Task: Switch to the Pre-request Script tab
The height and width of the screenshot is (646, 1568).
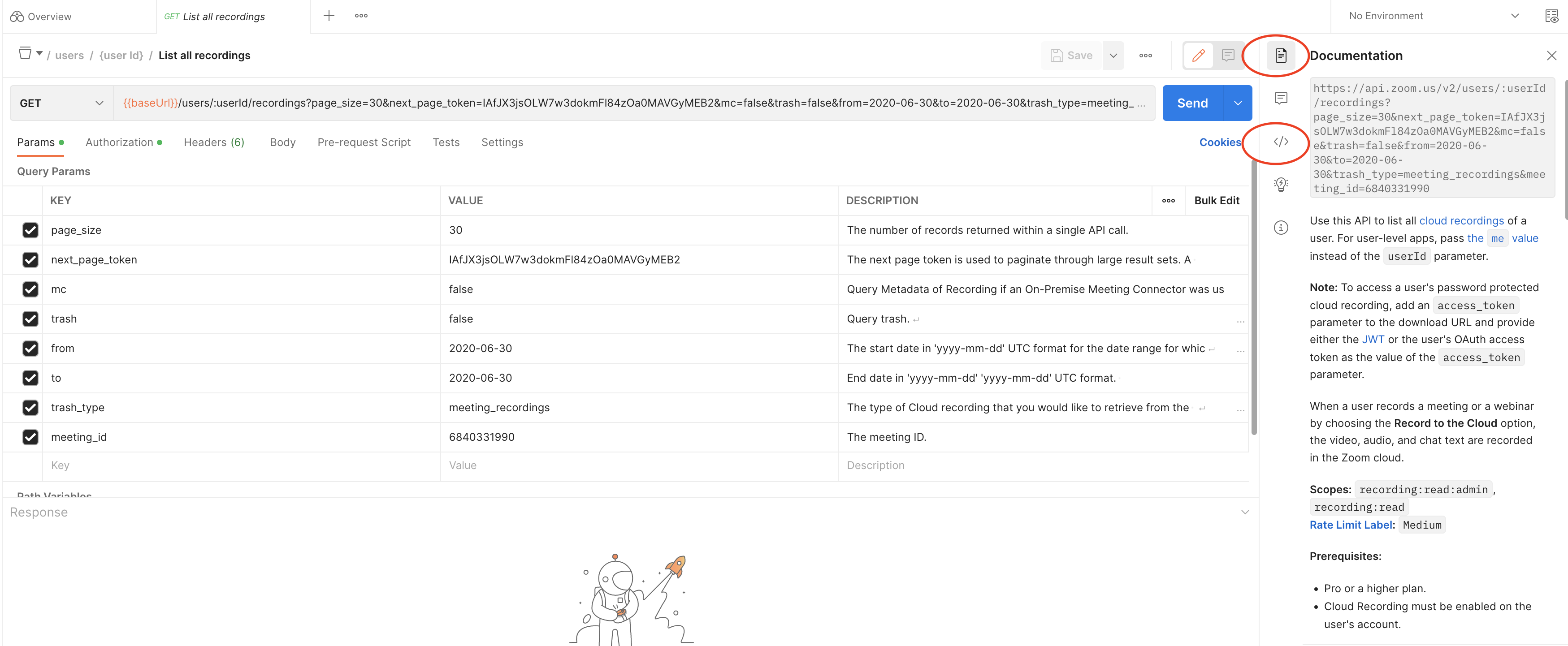Action: pos(364,142)
